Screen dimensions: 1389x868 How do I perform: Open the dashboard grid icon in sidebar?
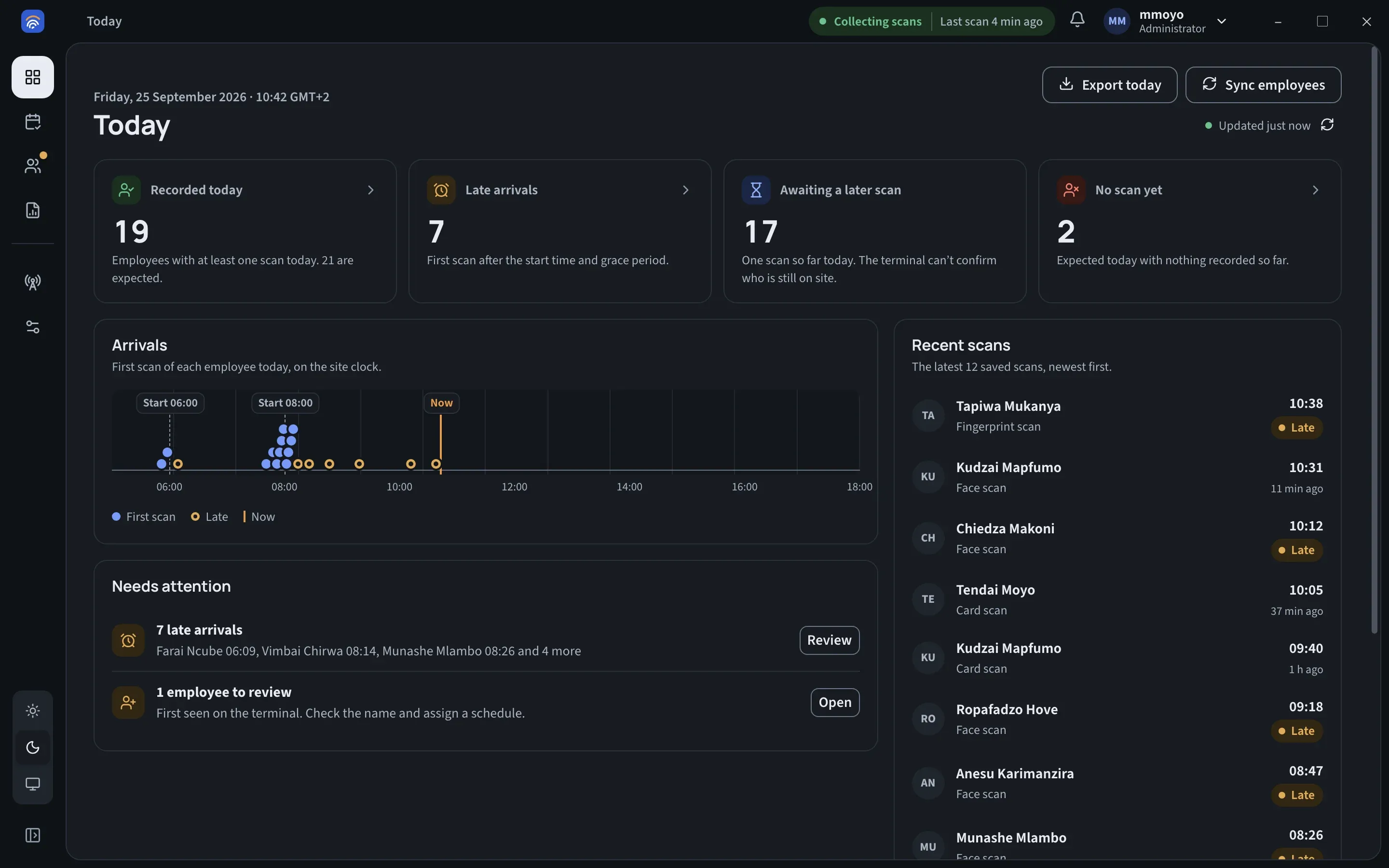coord(33,77)
